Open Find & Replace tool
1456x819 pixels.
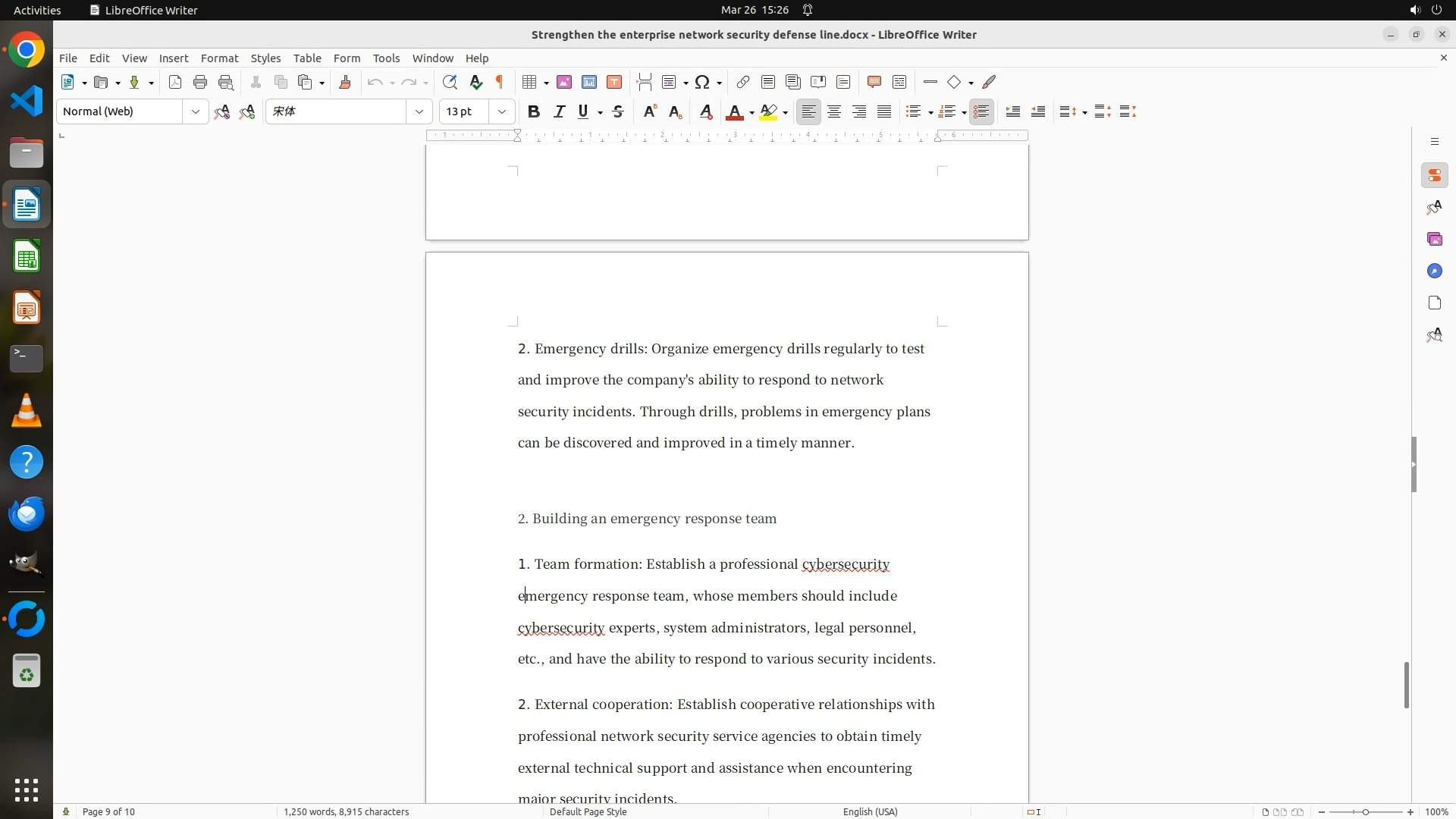(x=450, y=82)
